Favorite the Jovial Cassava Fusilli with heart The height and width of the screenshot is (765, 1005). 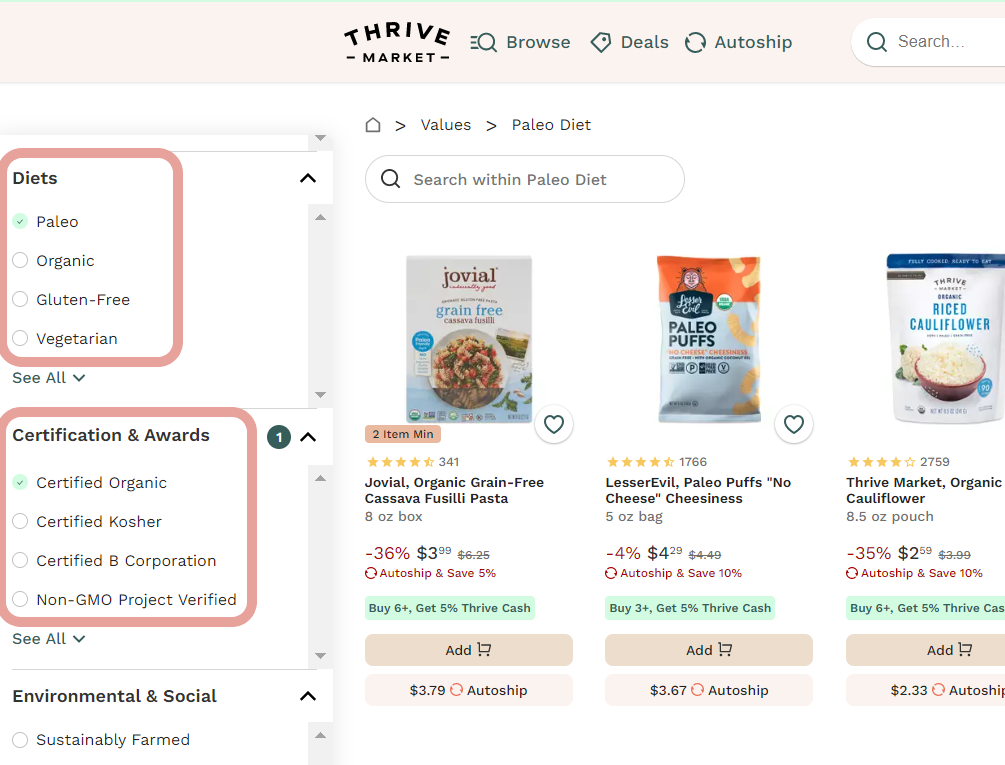coord(554,425)
